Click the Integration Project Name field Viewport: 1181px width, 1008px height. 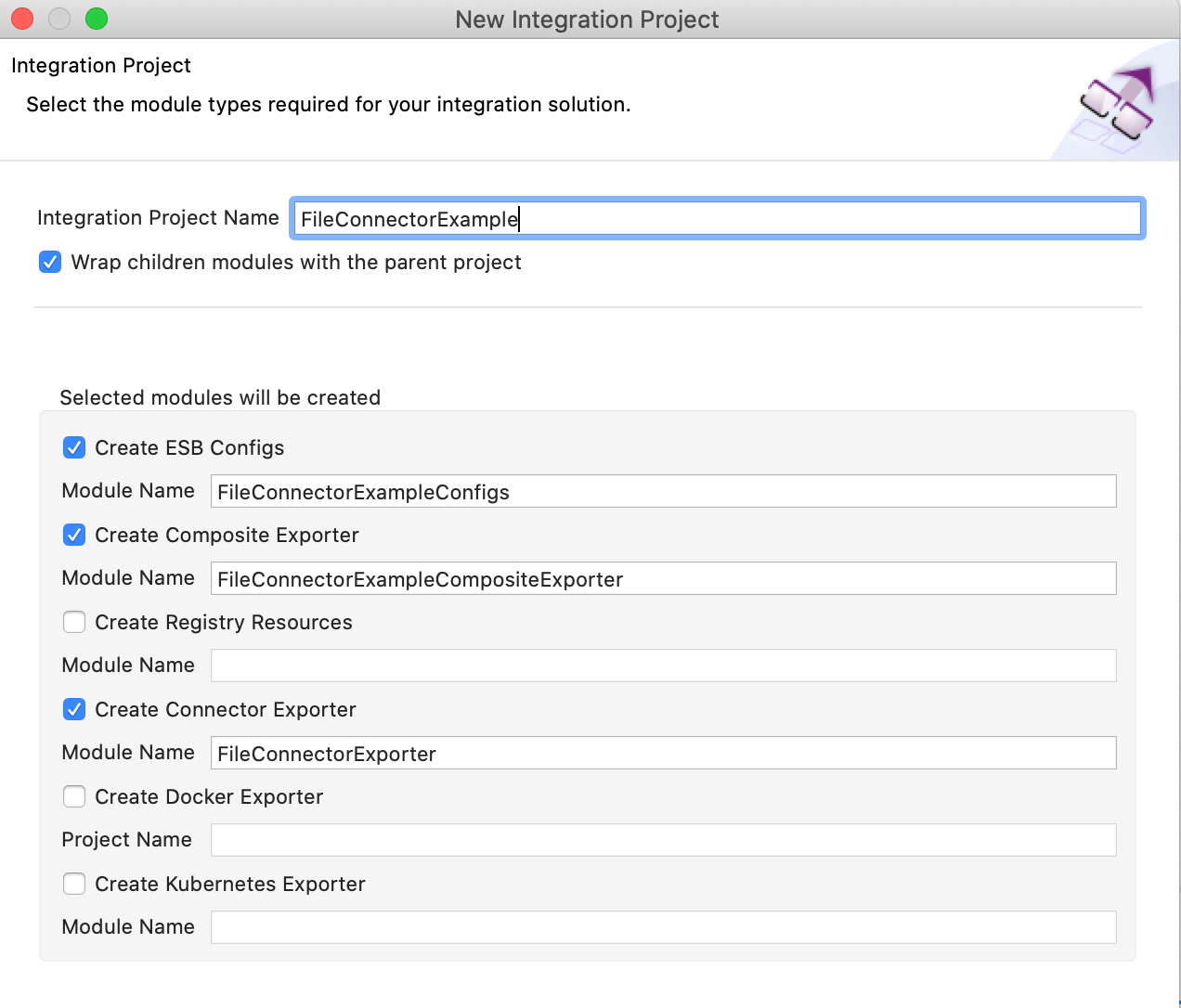pos(717,219)
